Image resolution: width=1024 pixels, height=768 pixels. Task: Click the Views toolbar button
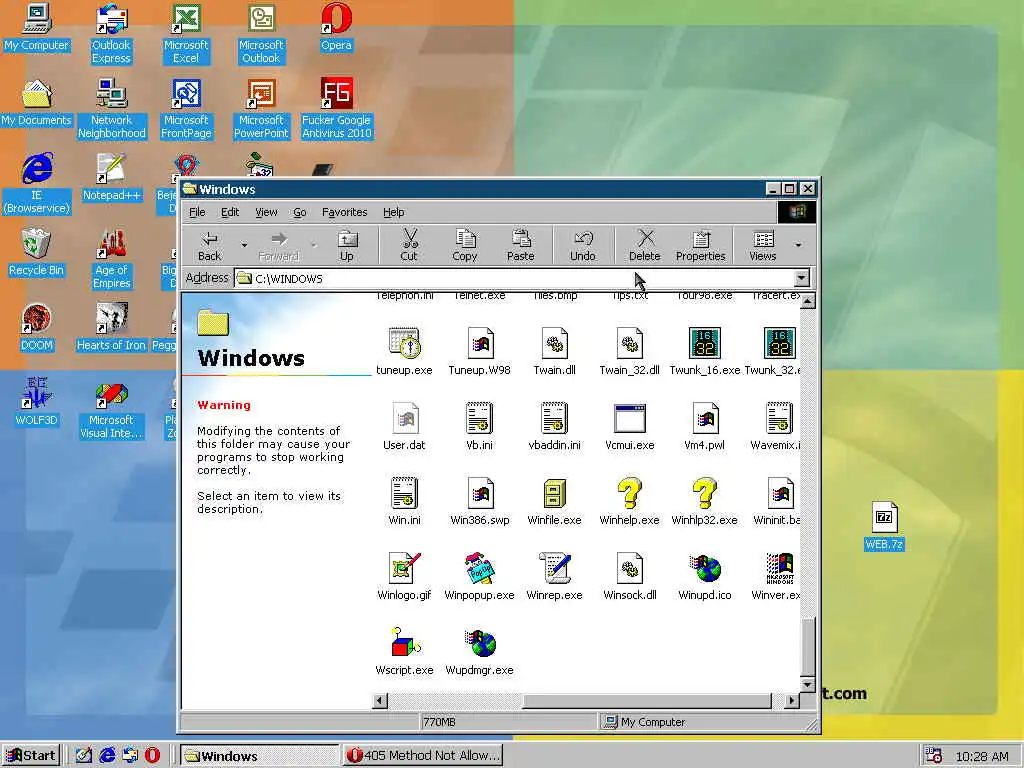(x=763, y=246)
